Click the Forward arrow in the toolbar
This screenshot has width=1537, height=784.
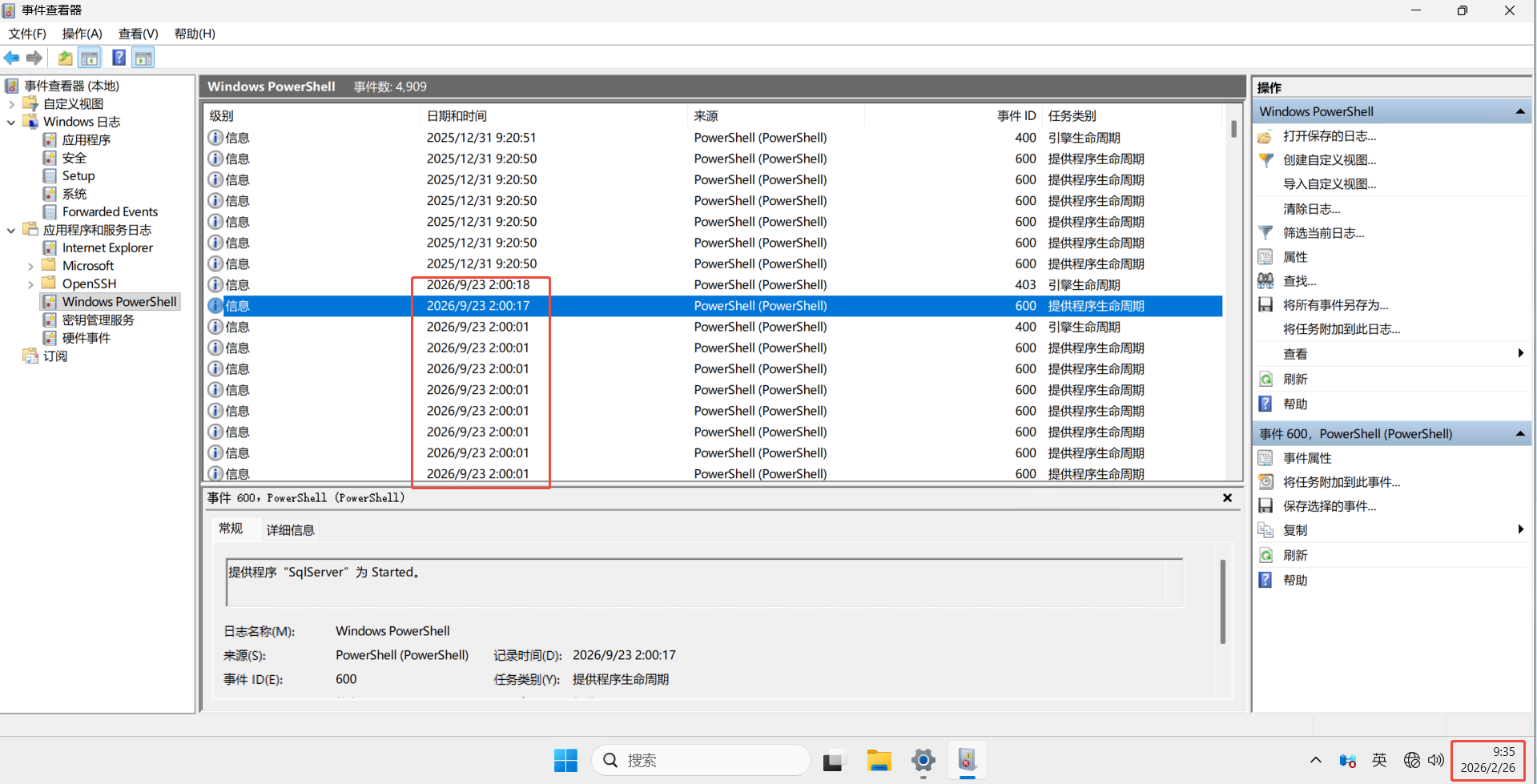pyautogui.click(x=34, y=58)
